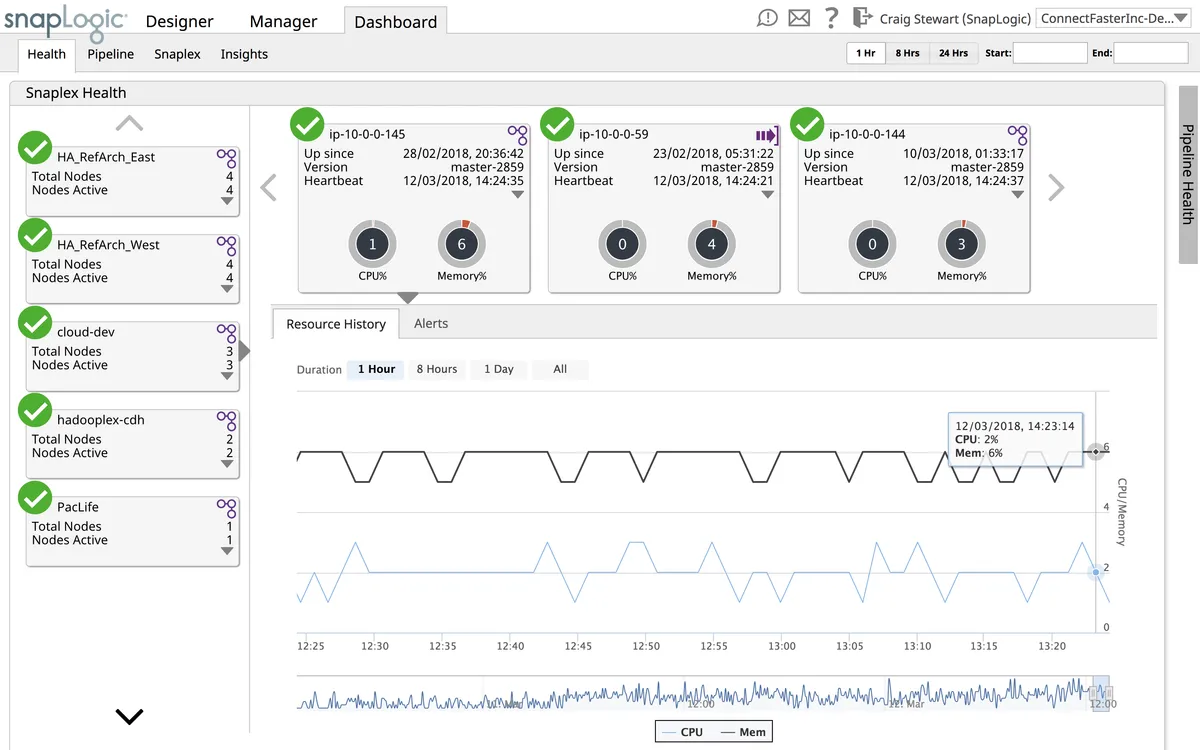
Task: Select the 8 Hrs time range toggle
Action: [907, 53]
